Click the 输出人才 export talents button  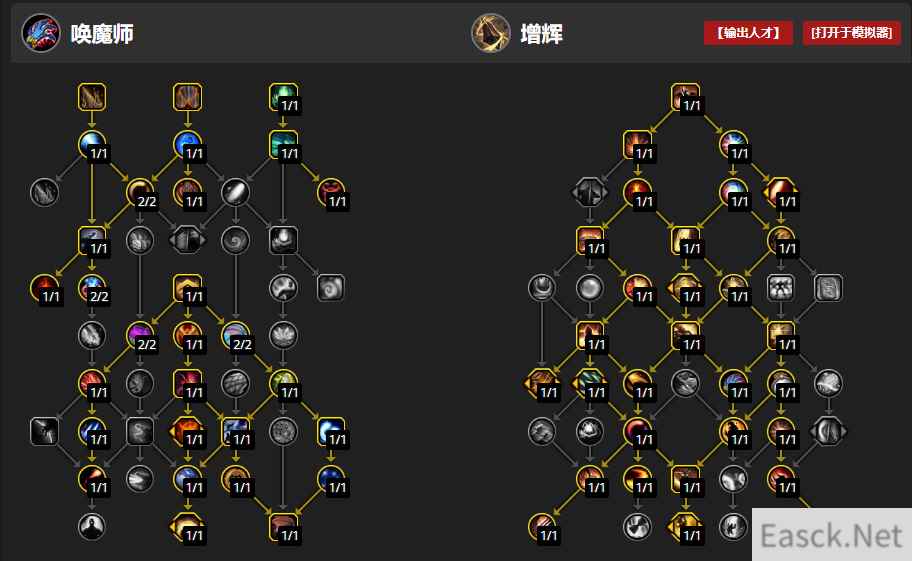(748, 33)
